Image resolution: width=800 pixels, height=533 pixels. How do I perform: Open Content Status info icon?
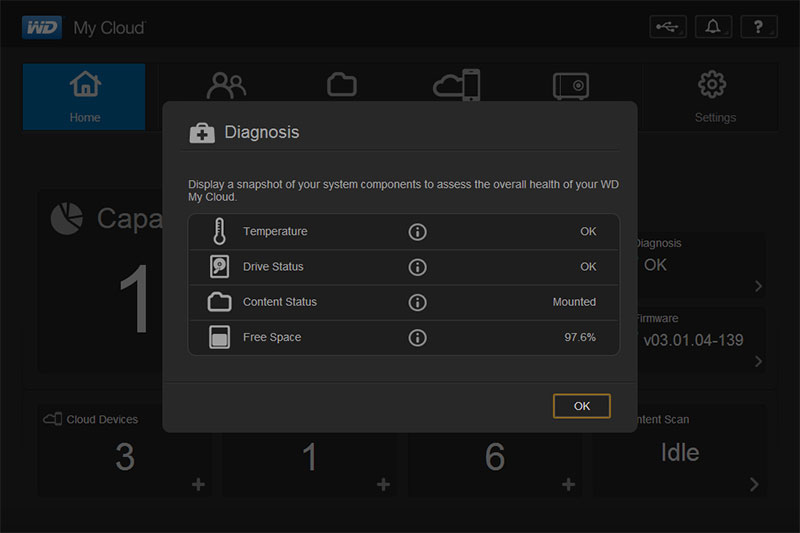[417, 302]
